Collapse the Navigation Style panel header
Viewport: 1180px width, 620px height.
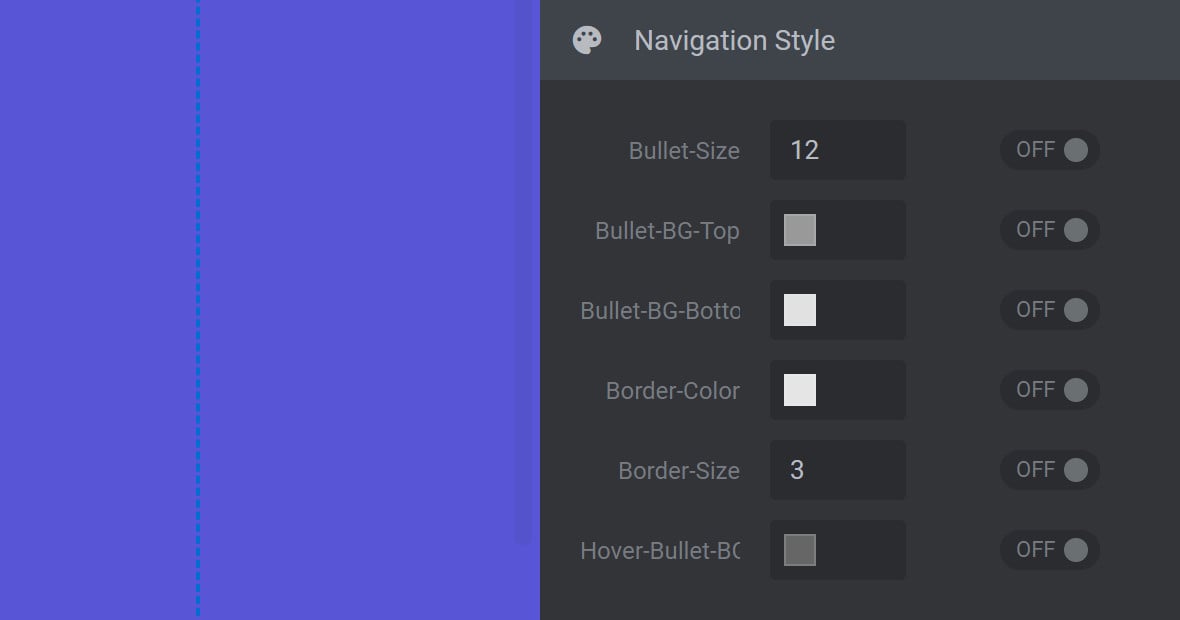(x=859, y=40)
